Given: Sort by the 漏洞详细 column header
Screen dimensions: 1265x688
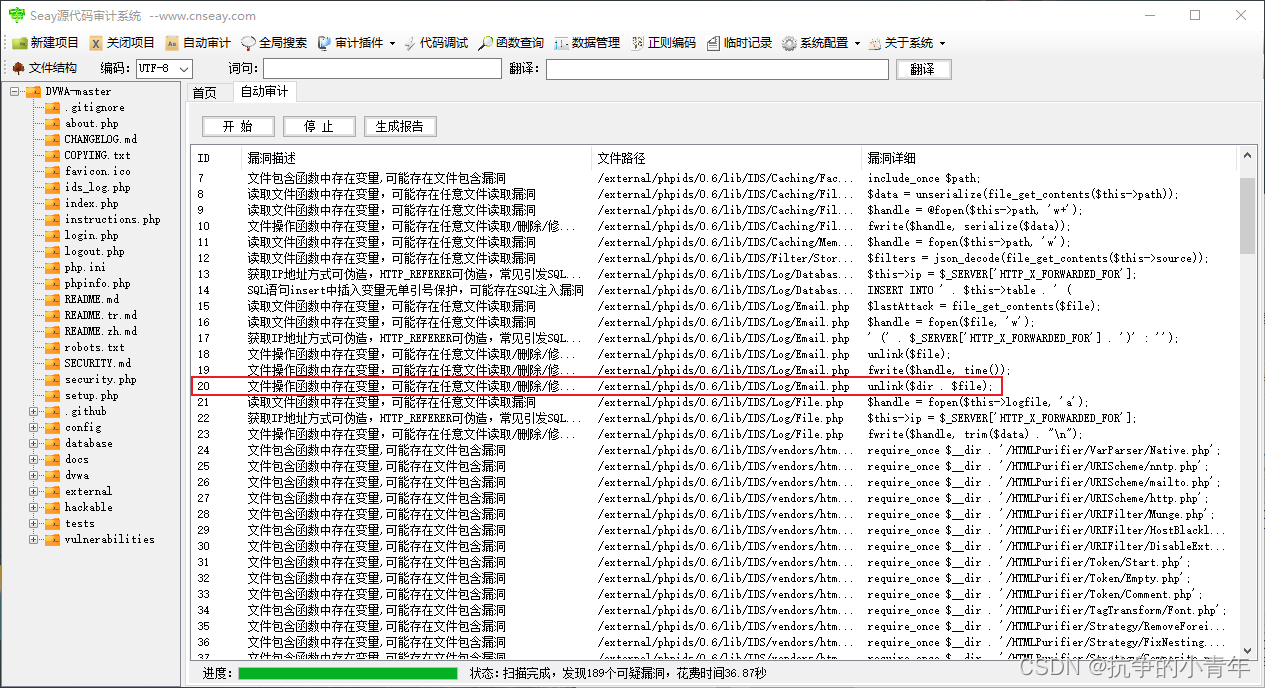Looking at the screenshot, I should 1050,158.
